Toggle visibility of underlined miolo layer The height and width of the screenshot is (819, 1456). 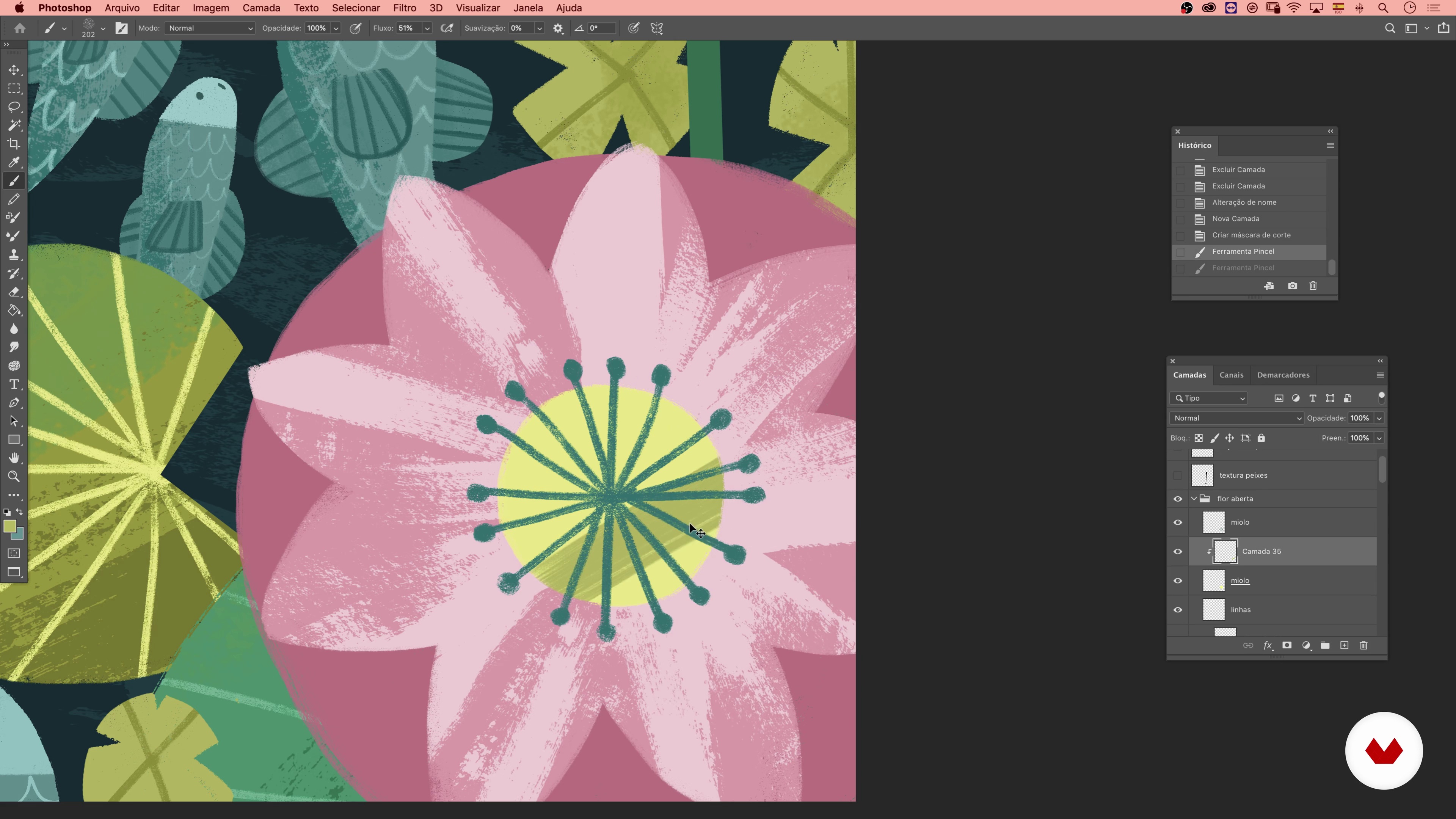pos(1178,581)
